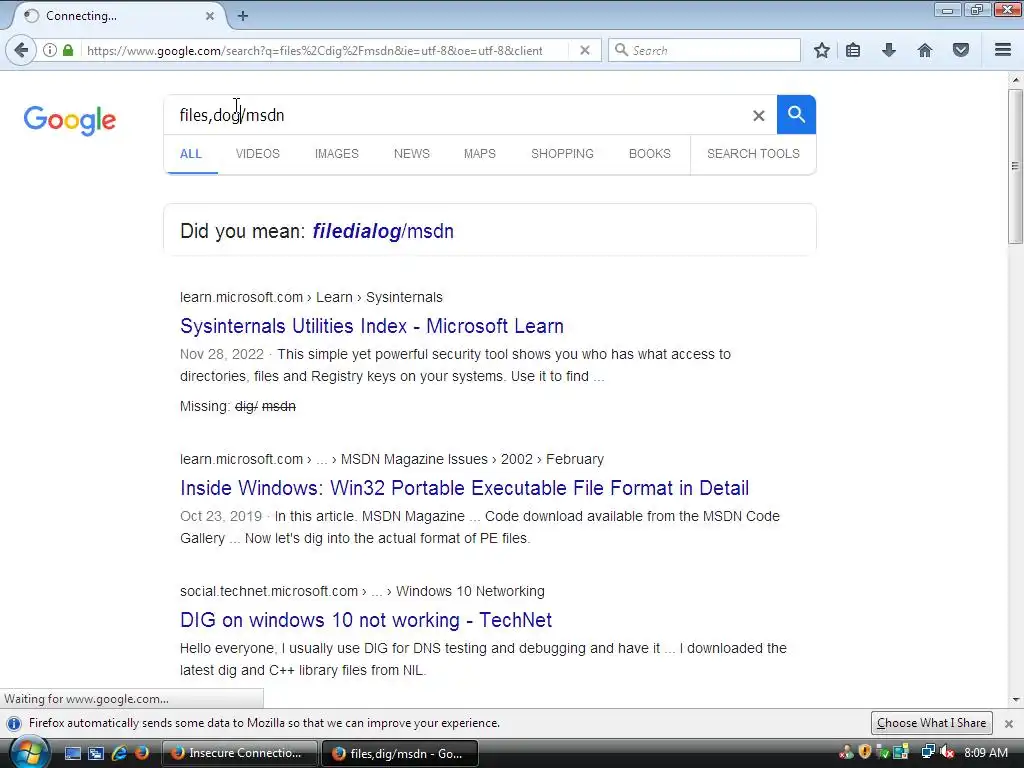Stop page loading with address bar X
Viewport: 1024px width, 768px height.
pyautogui.click(x=585, y=50)
